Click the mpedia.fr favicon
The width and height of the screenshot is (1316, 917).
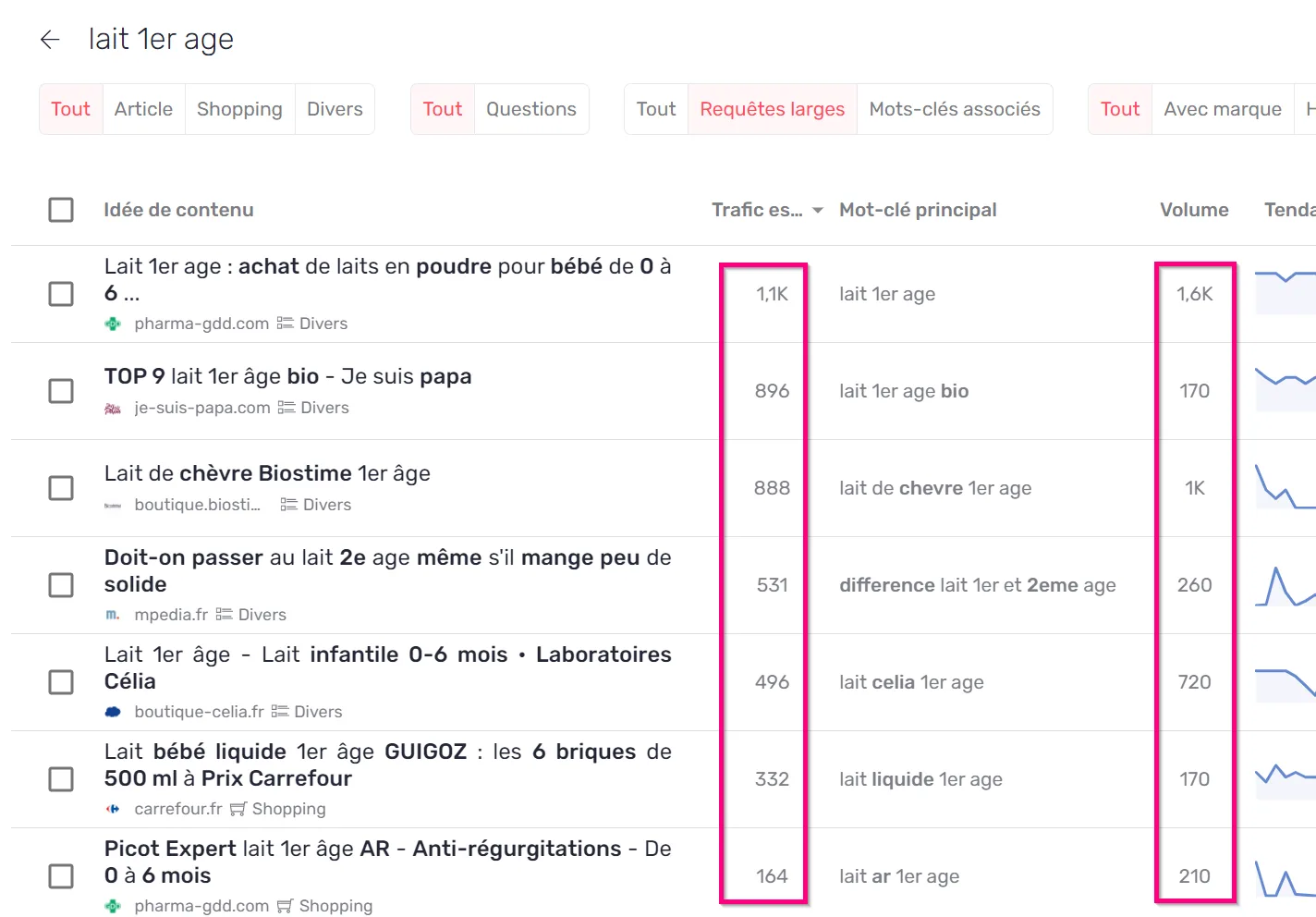coord(113,615)
